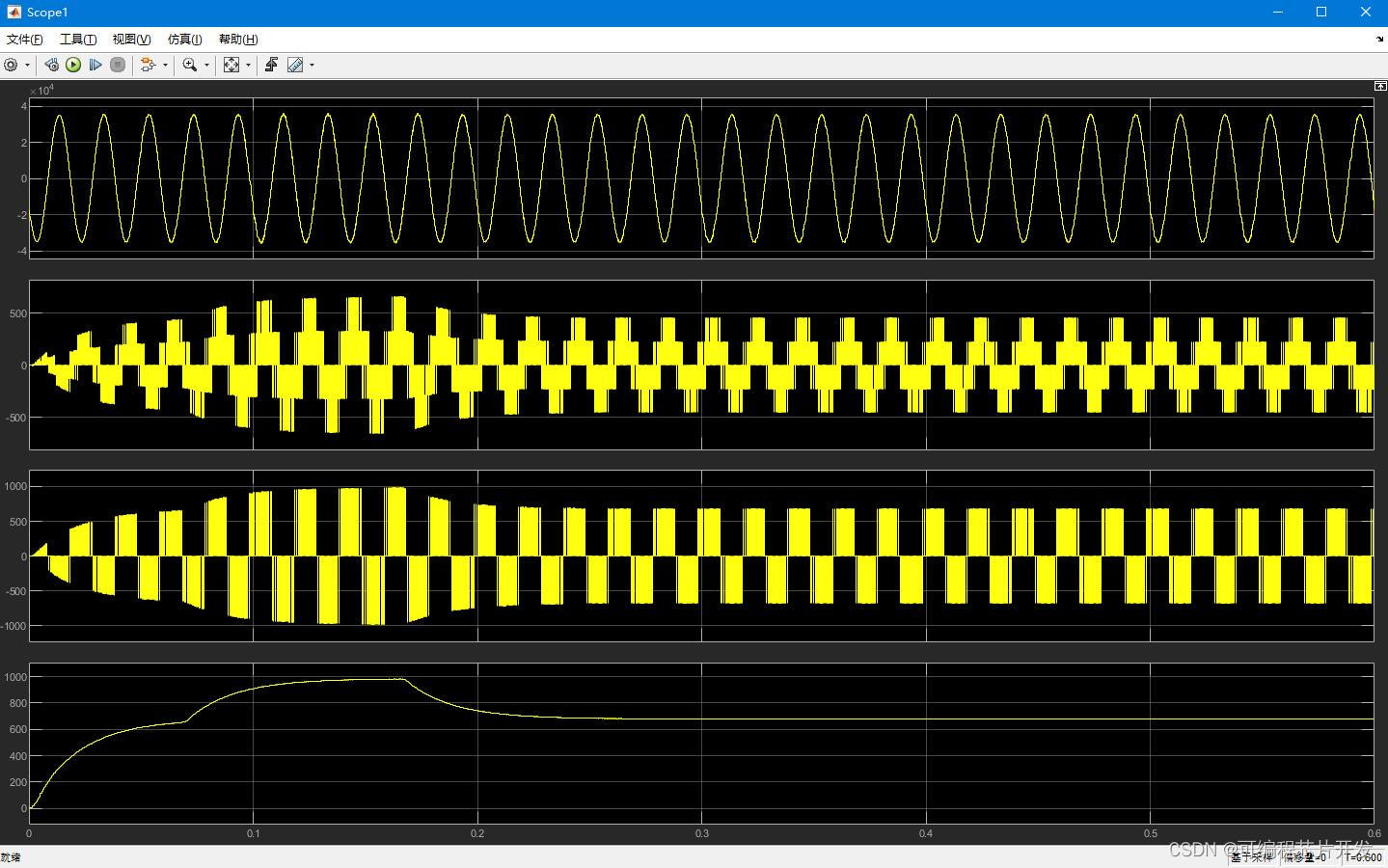Run the simulation with green play button
Viewport: 1388px width, 868px height.
(73, 65)
